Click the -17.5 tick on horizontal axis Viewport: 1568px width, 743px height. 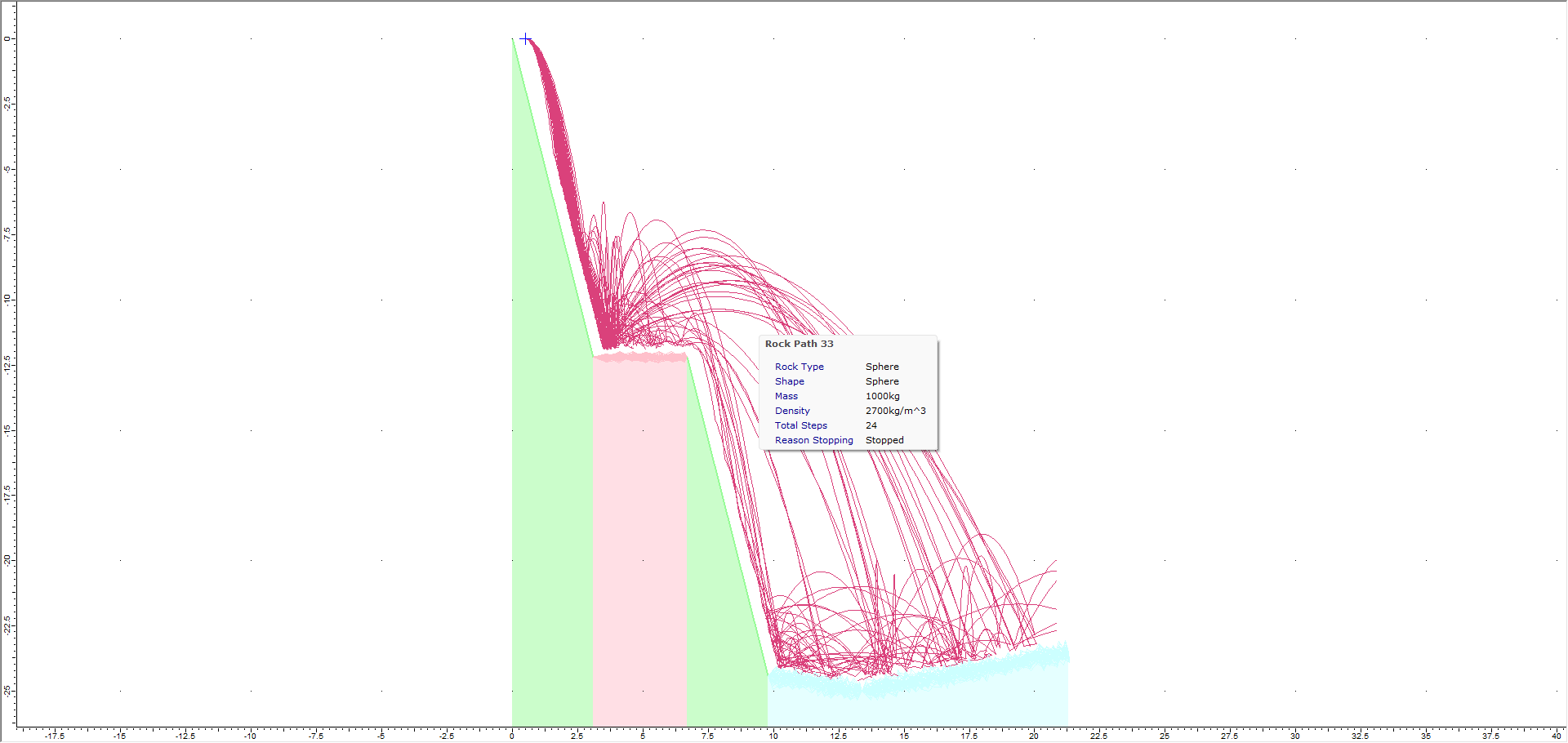(x=55, y=736)
